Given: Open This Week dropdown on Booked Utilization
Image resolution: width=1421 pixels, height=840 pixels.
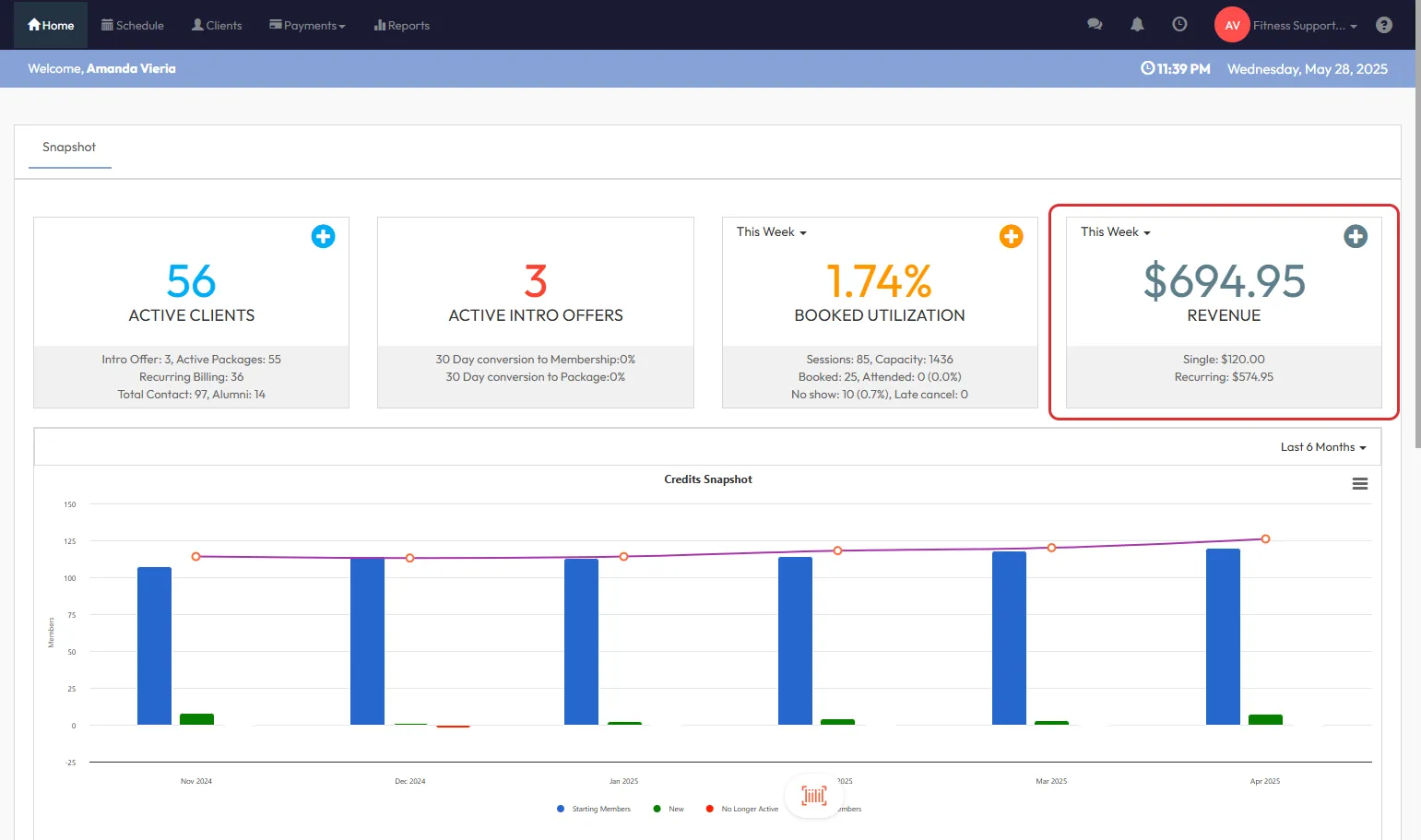Looking at the screenshot, I should point(771,232).
